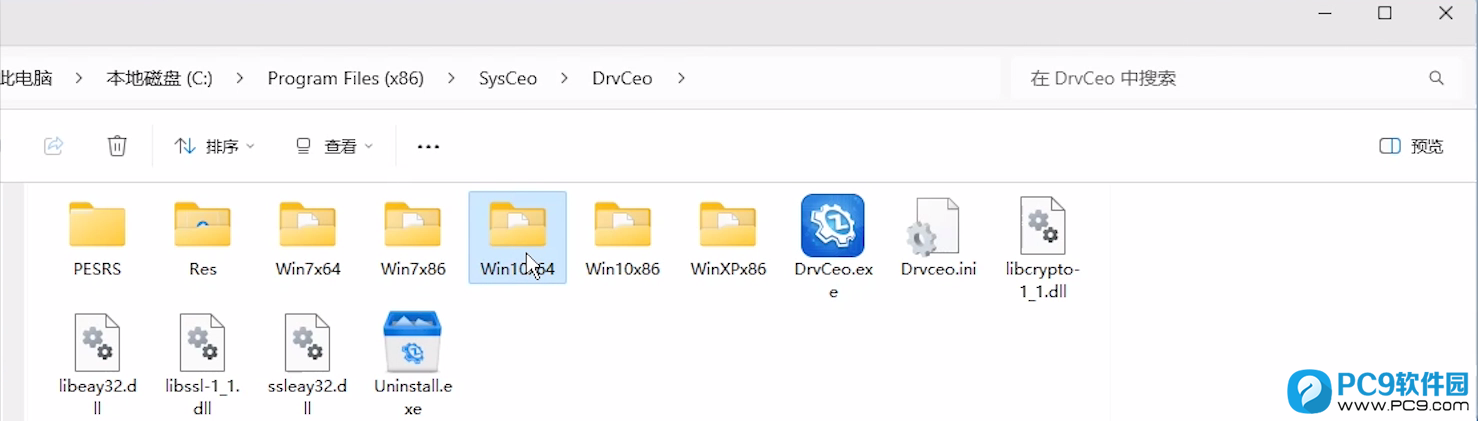Select the ssleay32.dll file
The image size is (1478, 421).
tap(307, 342)
